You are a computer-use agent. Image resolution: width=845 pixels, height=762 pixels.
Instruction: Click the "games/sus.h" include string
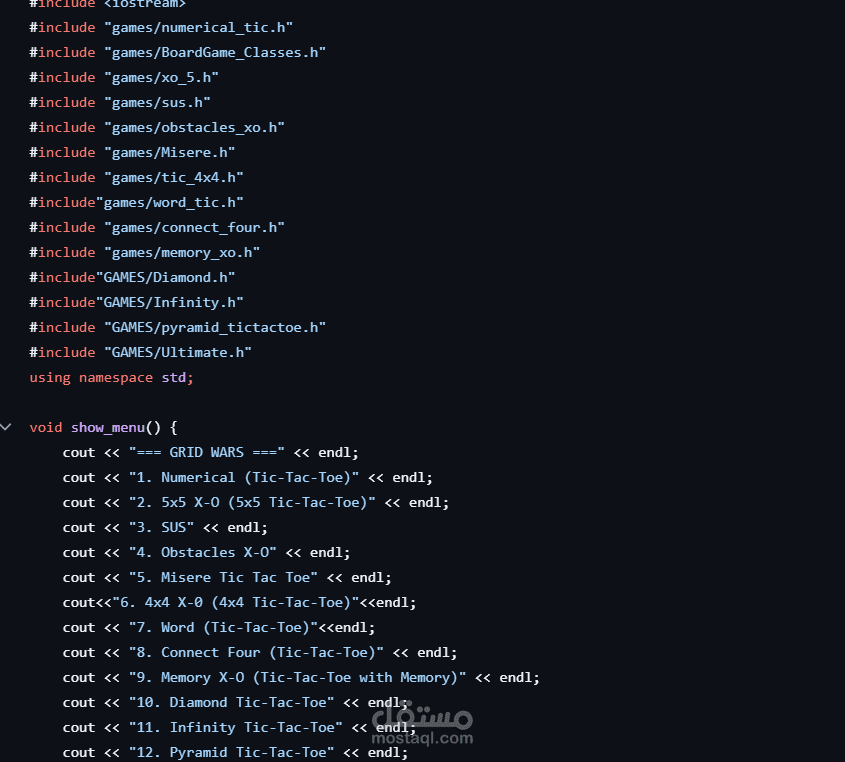156,102
